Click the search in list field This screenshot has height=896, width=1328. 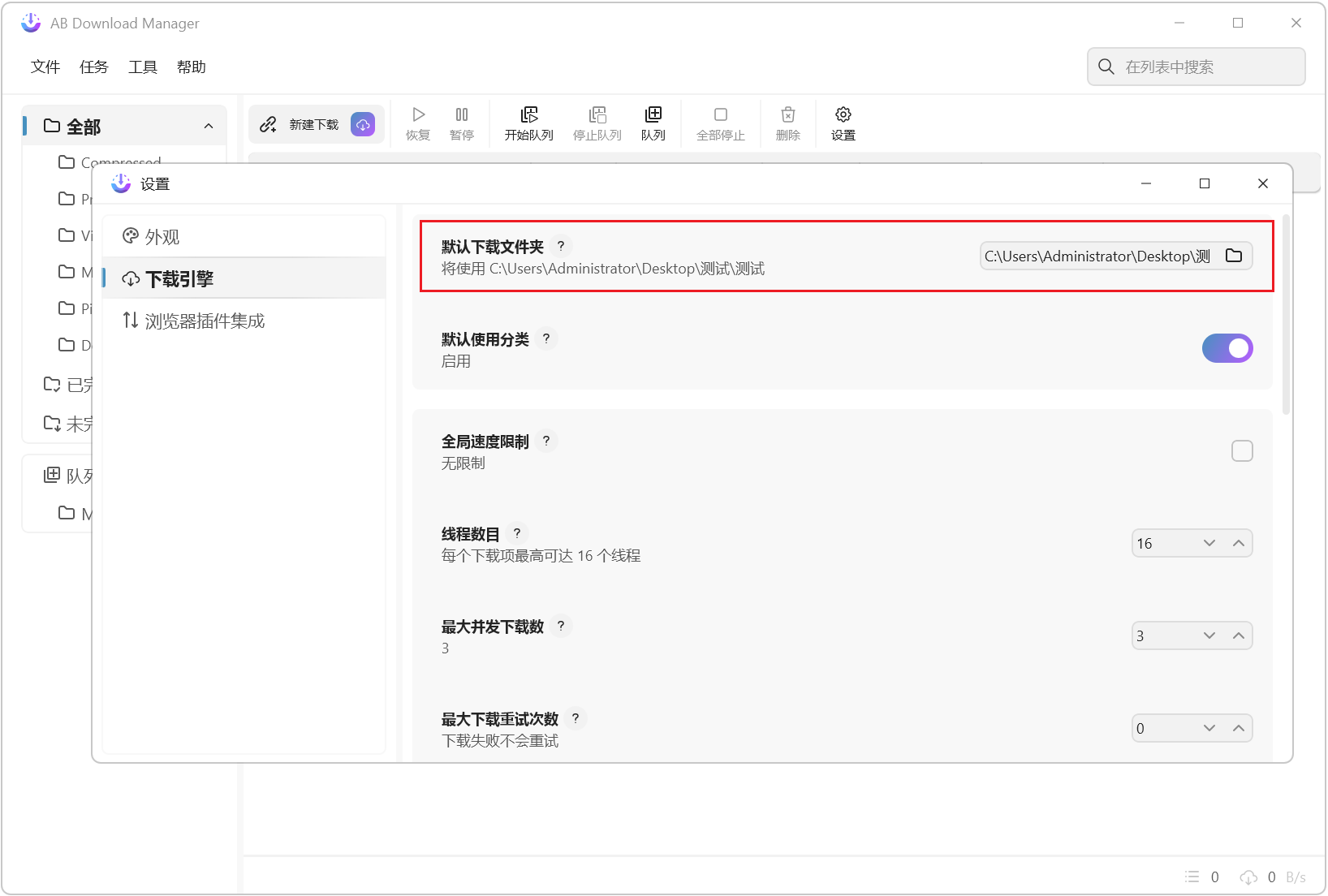coord(1196,67)
